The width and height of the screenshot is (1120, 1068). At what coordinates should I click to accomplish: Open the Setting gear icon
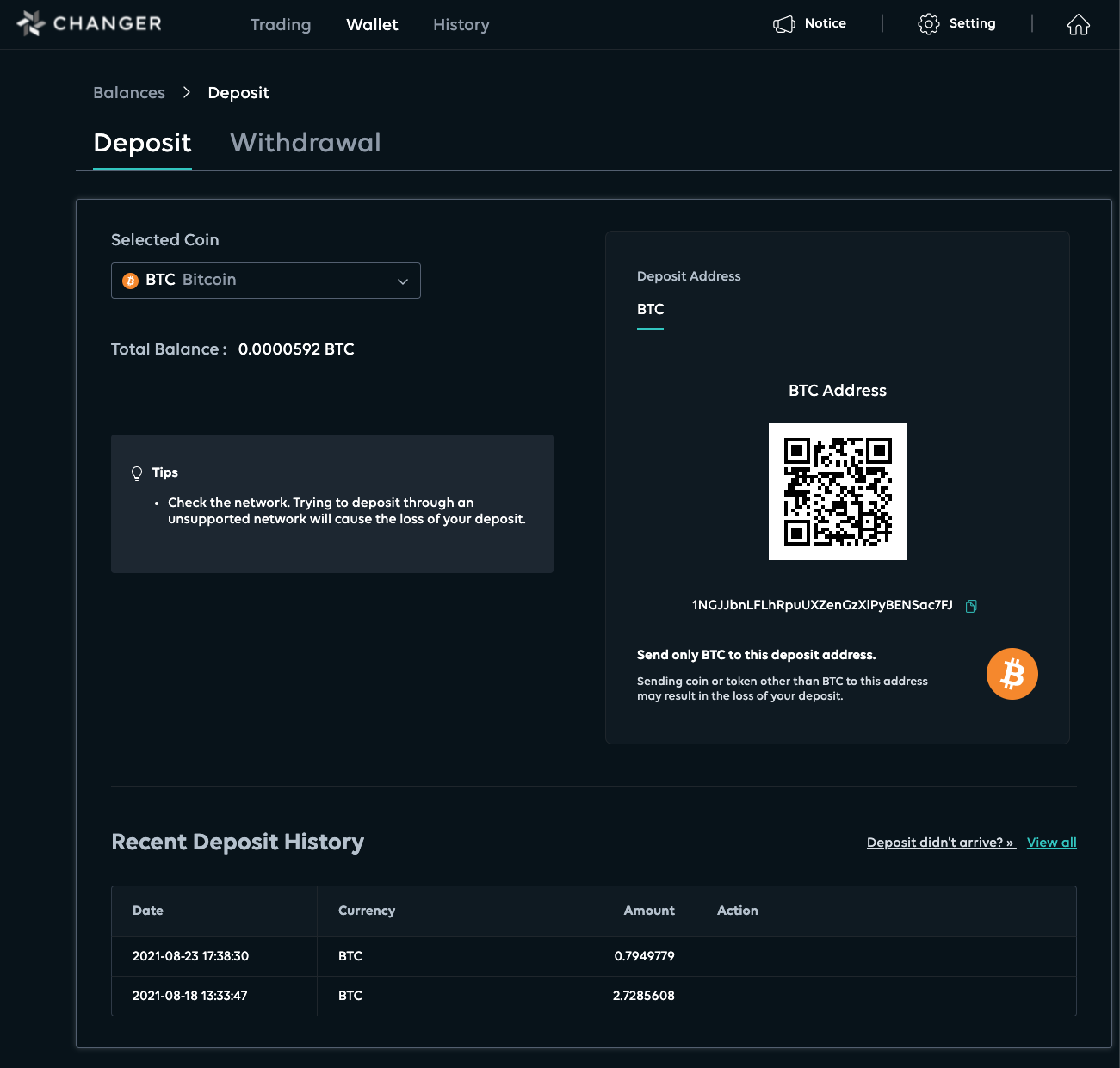pos(929,24)
